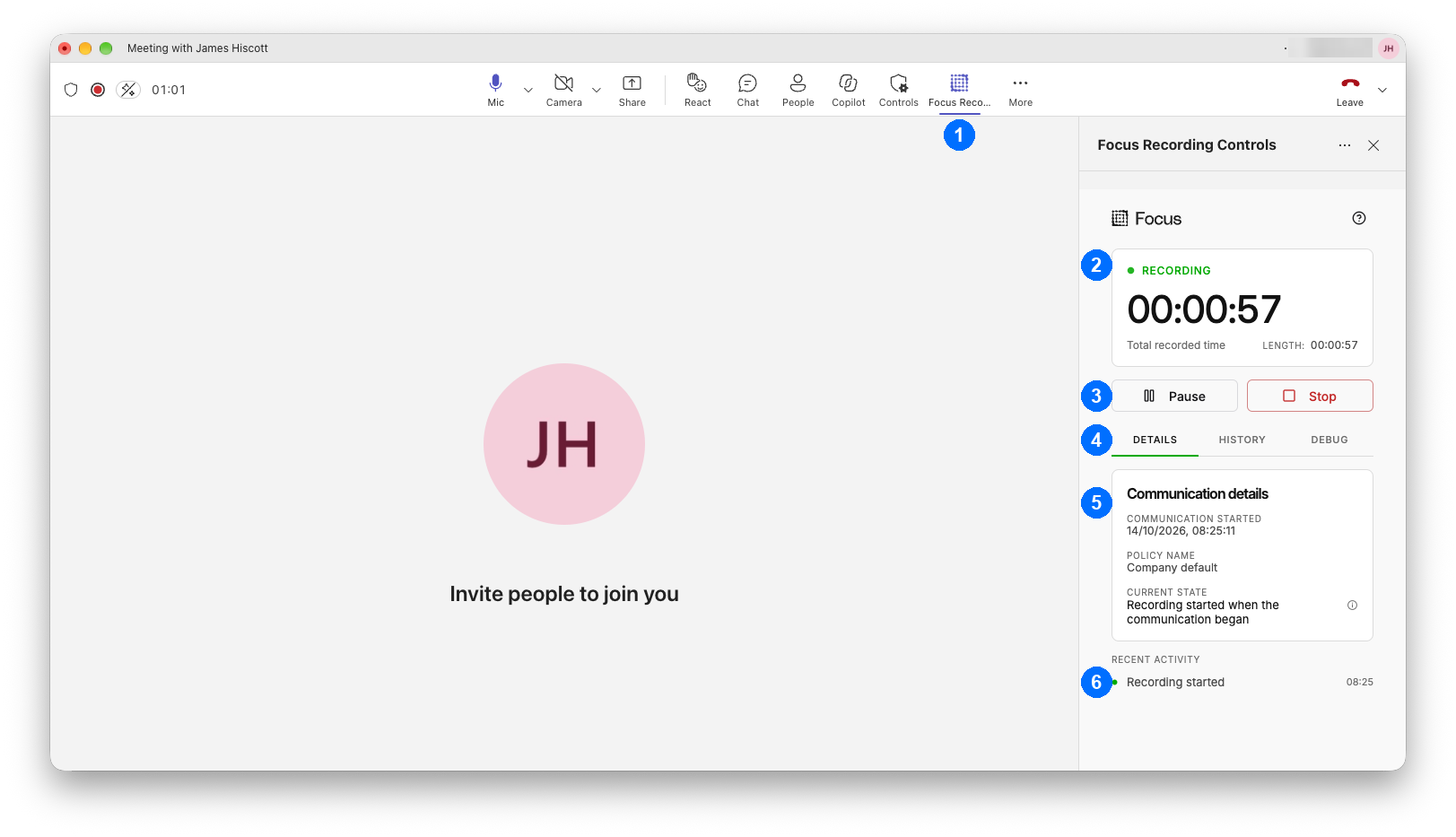Expand the Leave options dropdown arrow
The image size is (1456, 837).
pos(1382,90)
